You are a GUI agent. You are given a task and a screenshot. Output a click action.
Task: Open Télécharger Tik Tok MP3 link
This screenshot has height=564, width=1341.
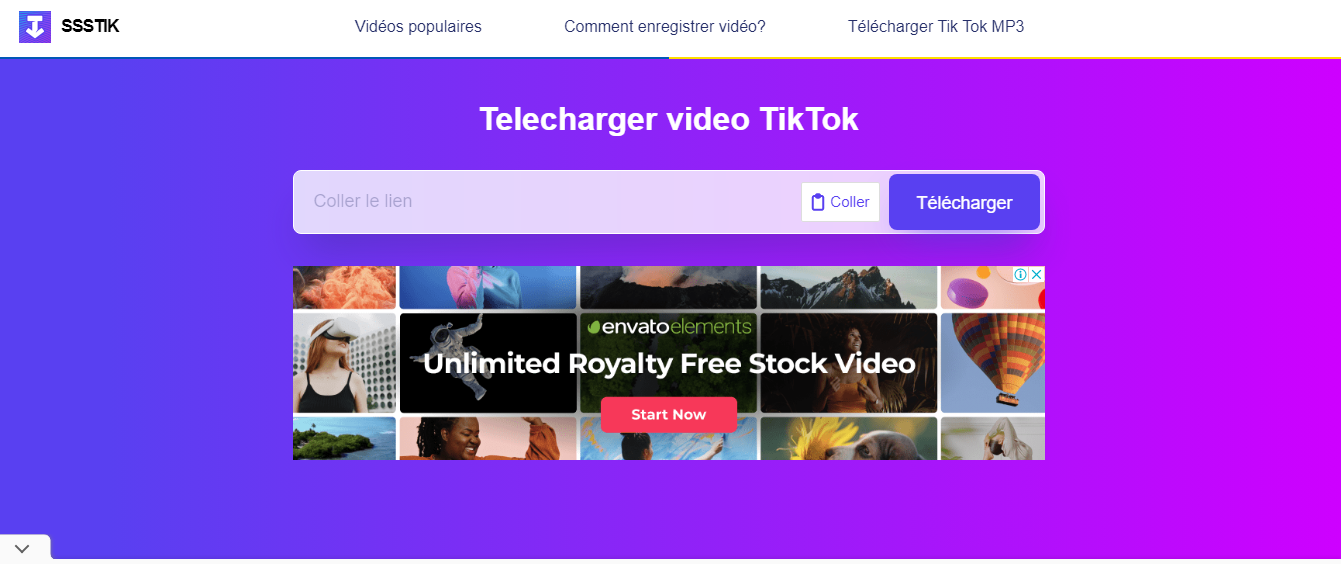[936, 27]
